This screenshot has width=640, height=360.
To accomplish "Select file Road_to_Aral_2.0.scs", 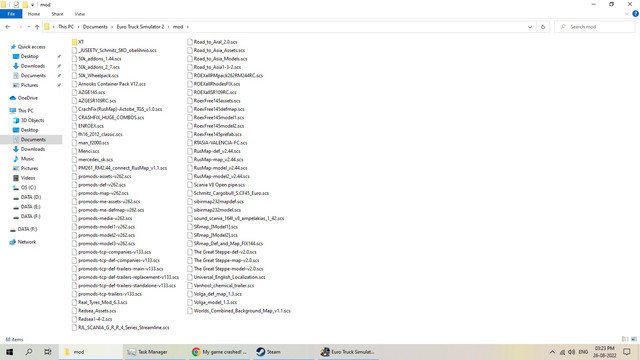I will click(212, 42).
